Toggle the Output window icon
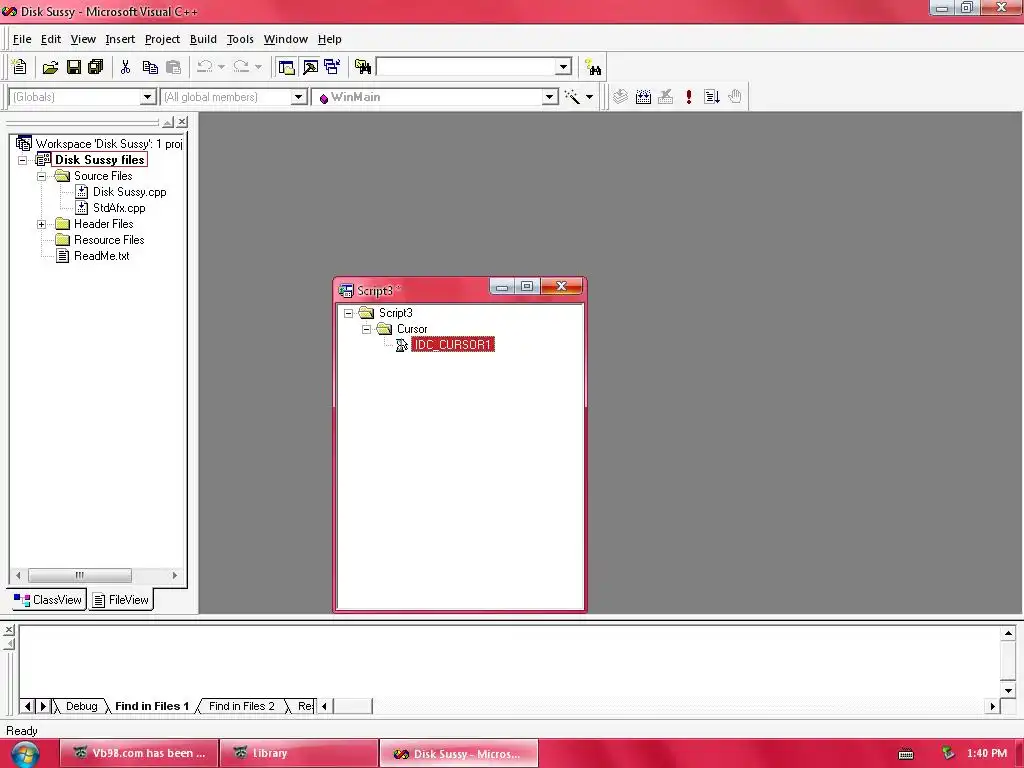The width and height of the screenshot is (1024, 768). (x=310, y=67)
